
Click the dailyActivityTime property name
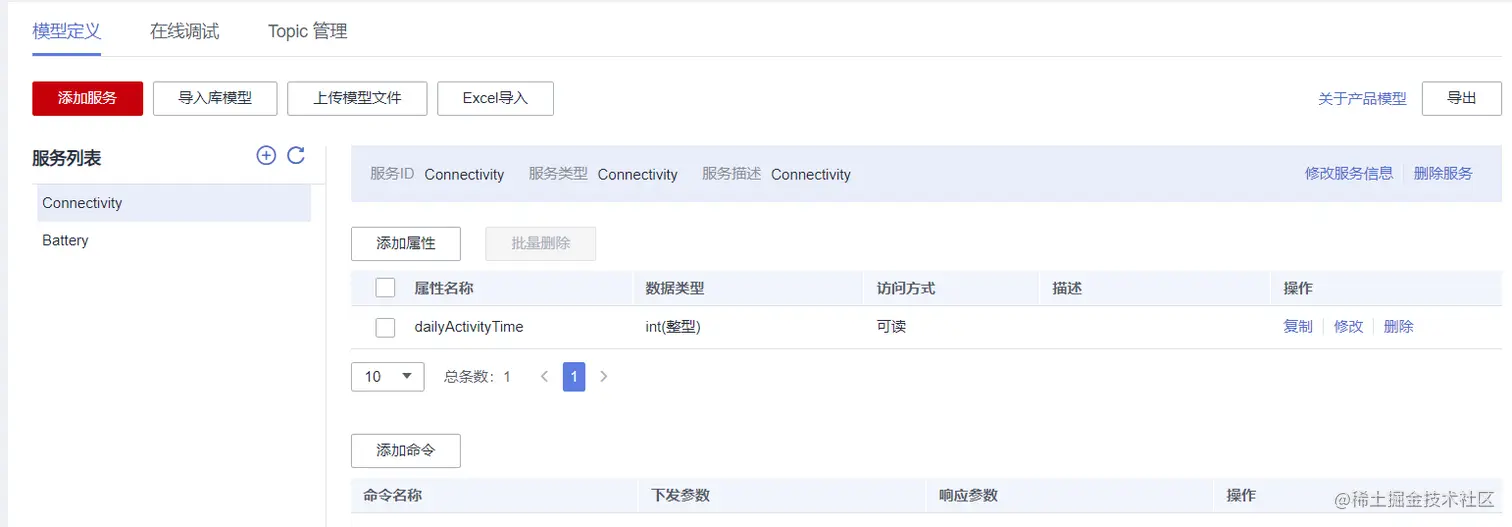(x=469, y=327)
